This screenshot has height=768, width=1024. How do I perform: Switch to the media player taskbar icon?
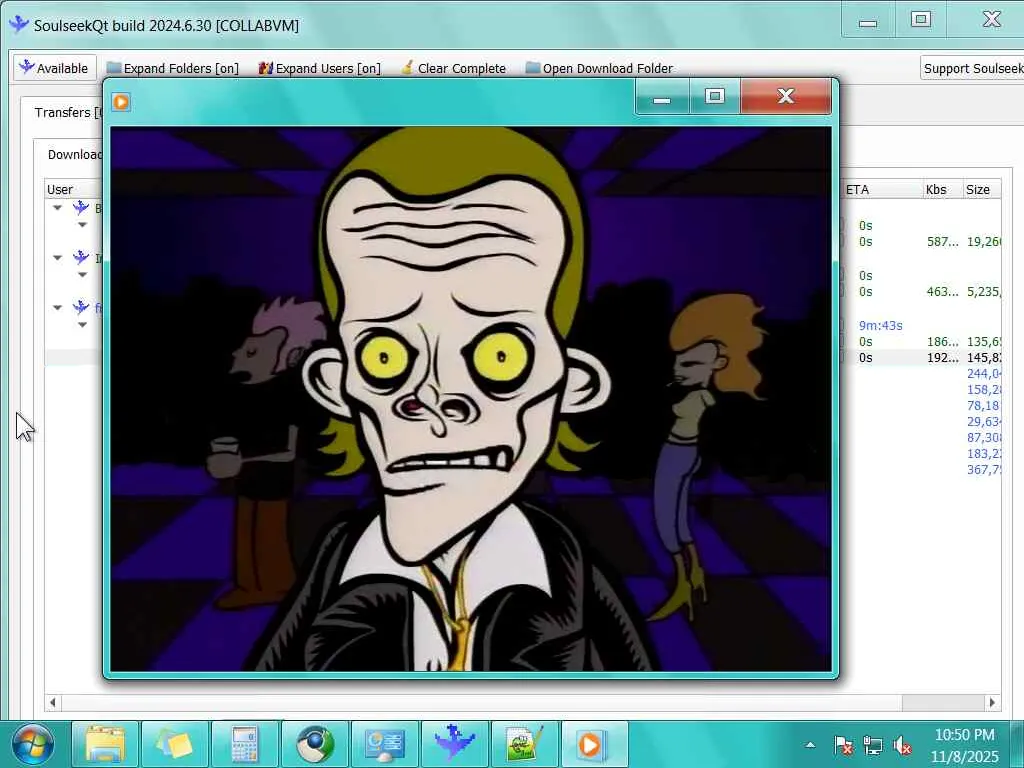pos(595,744)
